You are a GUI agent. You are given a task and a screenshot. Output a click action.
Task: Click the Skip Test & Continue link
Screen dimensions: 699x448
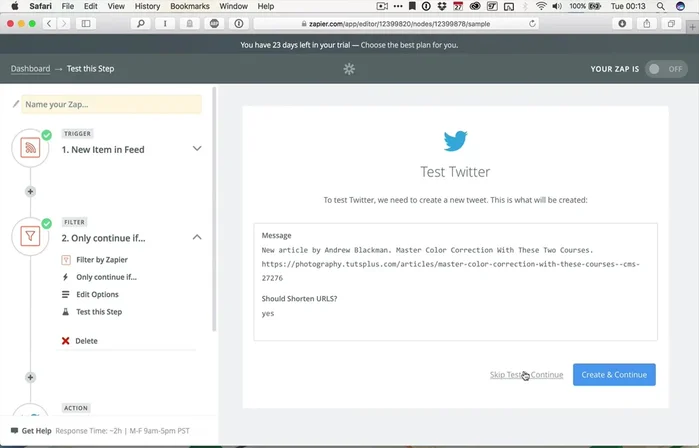(526, 375)
